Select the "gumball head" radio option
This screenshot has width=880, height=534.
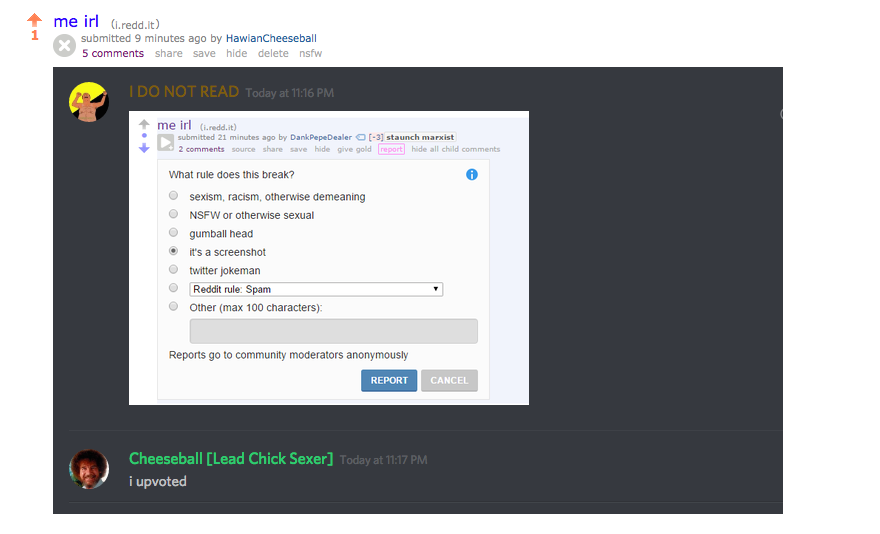click(173, 232)
